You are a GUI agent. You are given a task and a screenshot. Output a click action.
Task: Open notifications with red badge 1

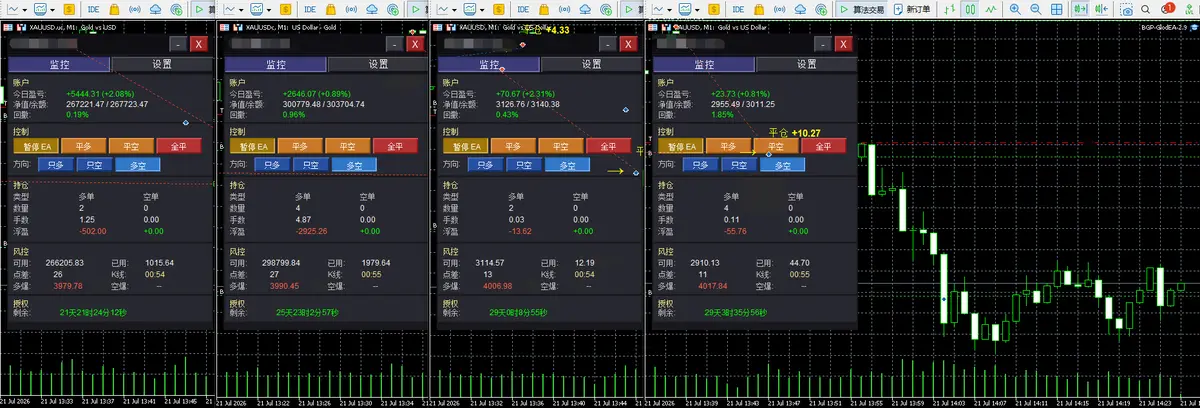point(1167,8)
